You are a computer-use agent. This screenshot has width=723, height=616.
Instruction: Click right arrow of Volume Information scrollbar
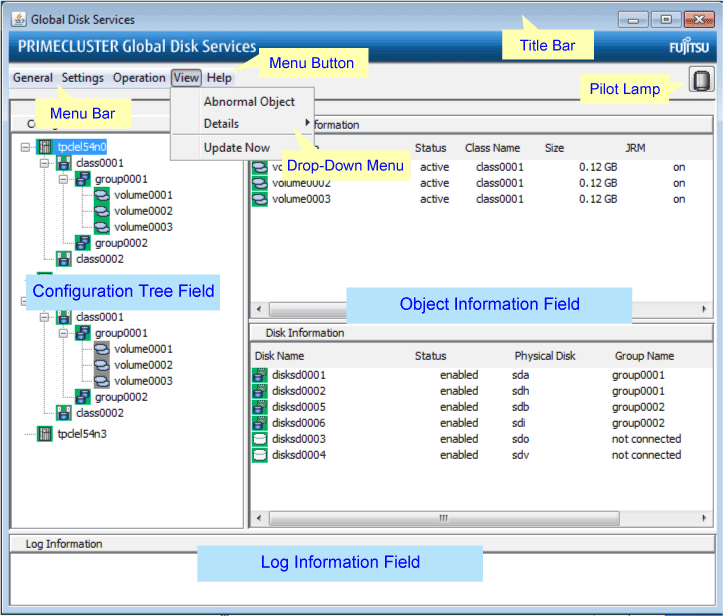(704, 309)
